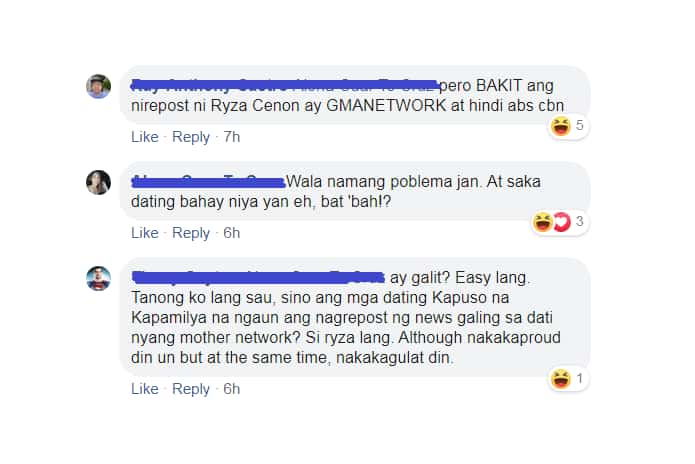Like the comment about GMANETWORK repost

point(144,137)
